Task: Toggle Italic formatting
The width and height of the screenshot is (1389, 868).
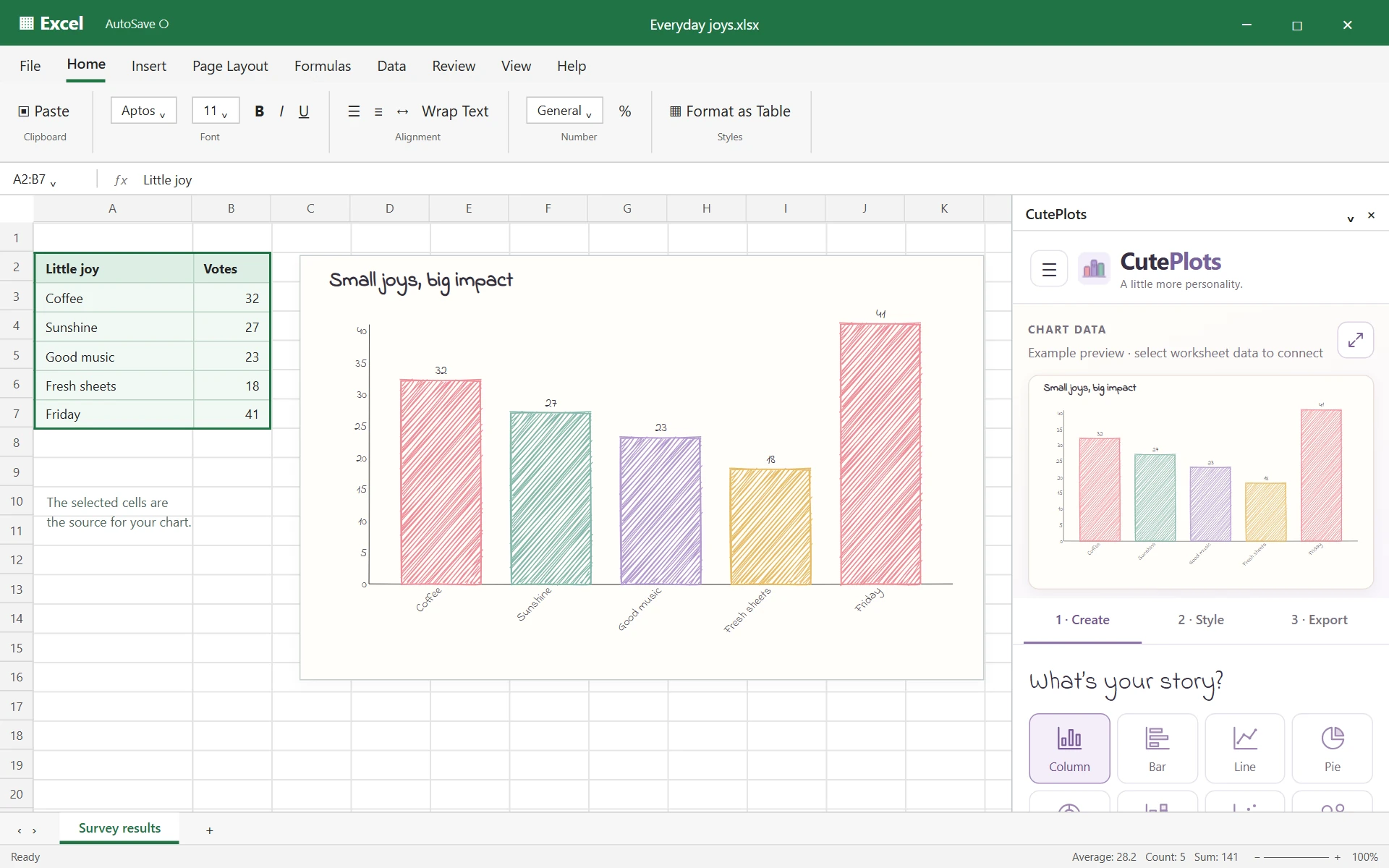Action: click(281, 111)
